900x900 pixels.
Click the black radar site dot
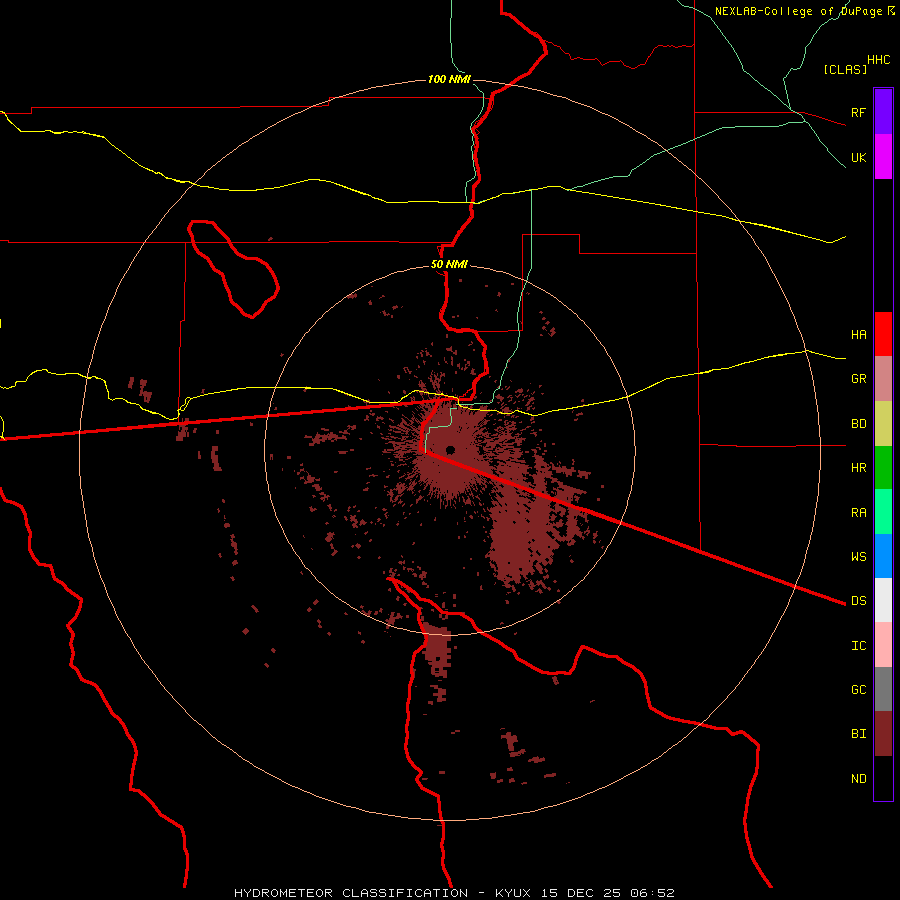(450, 449)
